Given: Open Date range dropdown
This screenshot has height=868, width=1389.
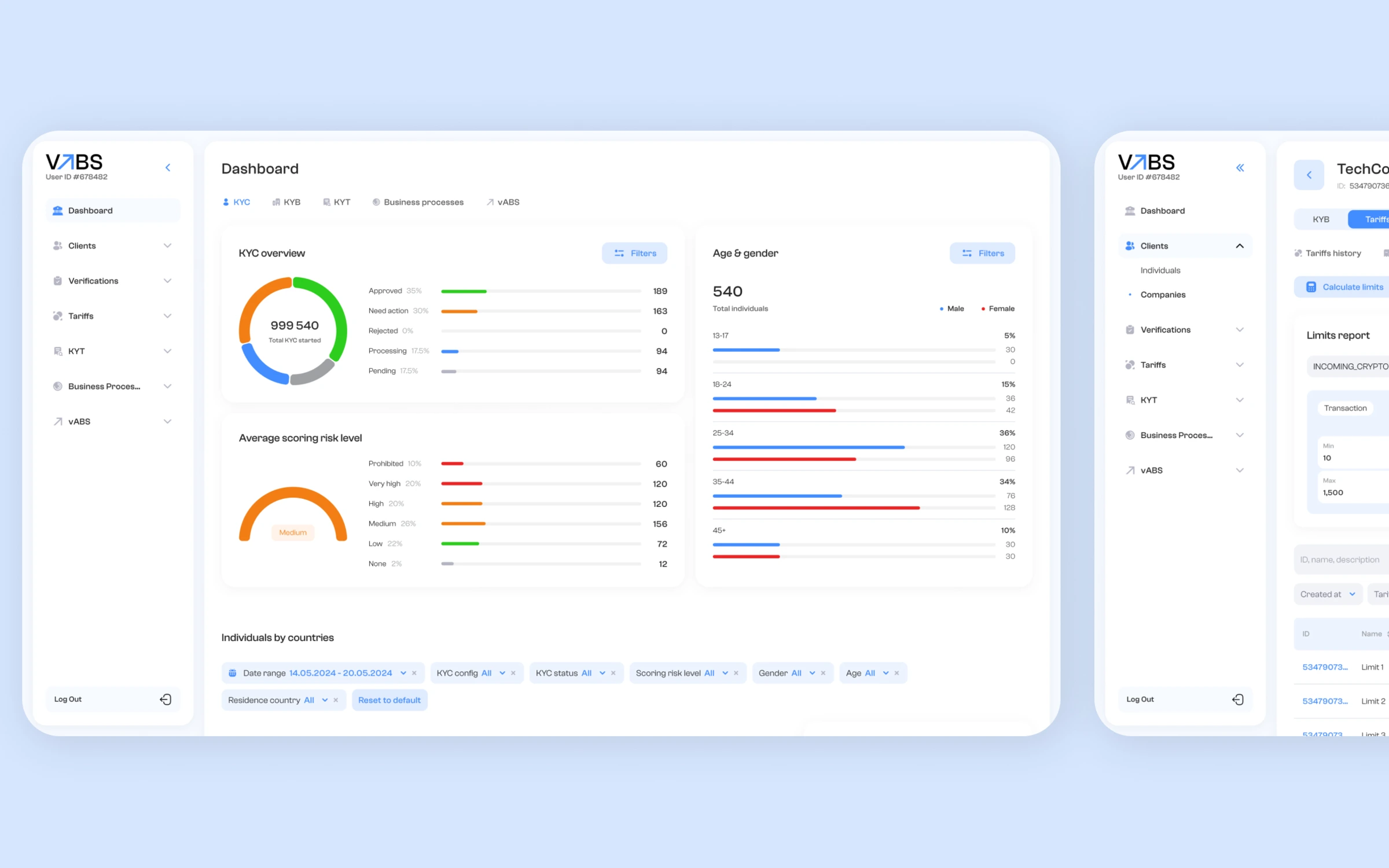Looking at the screenshot, I should [x=403, y=673].
